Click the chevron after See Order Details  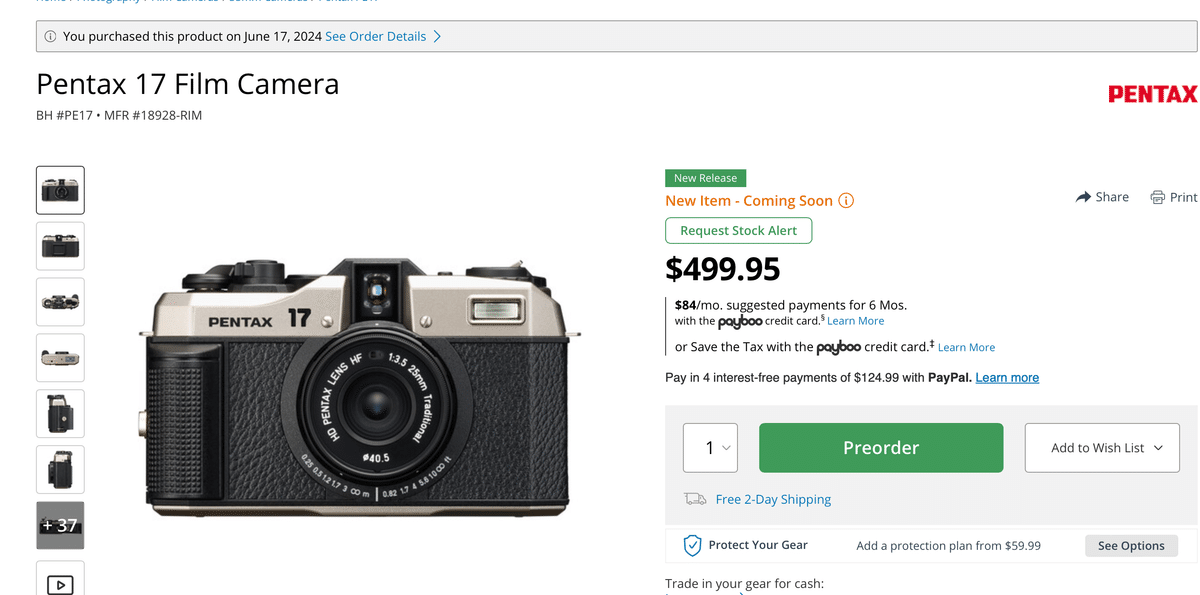click(x=437, y=36)
